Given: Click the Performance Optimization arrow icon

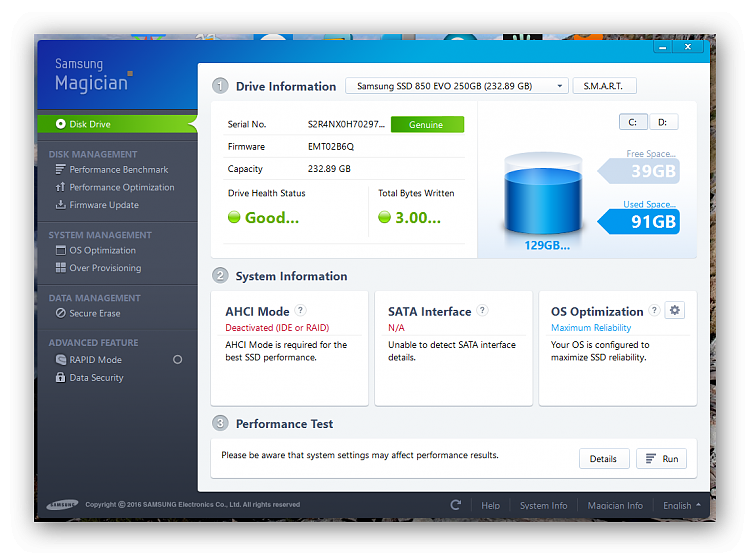Looking at the screenshot, I should pyautogui.click(x=60, y=187).
